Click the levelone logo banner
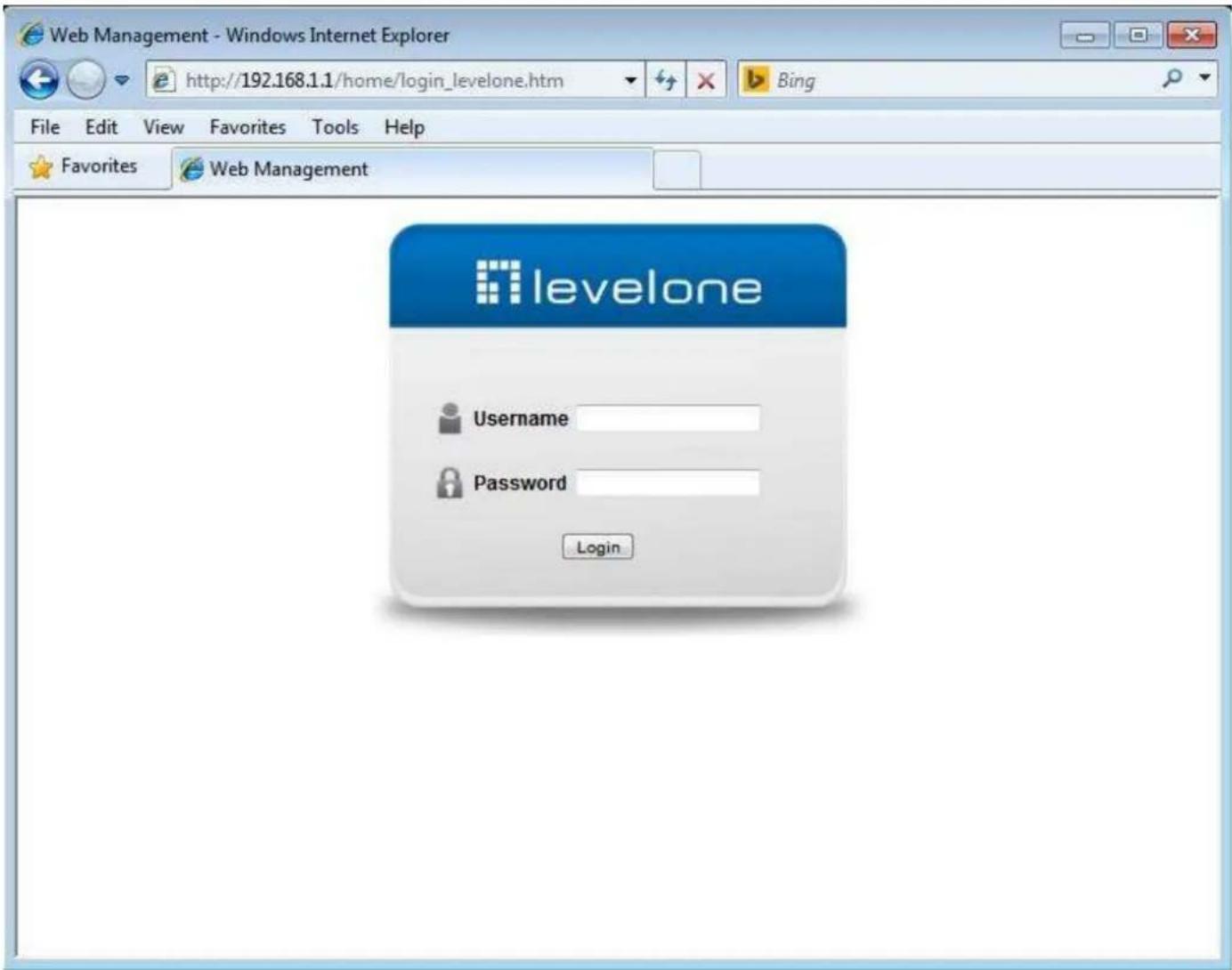Screen dimensions: 1232x970 point(618,277)
